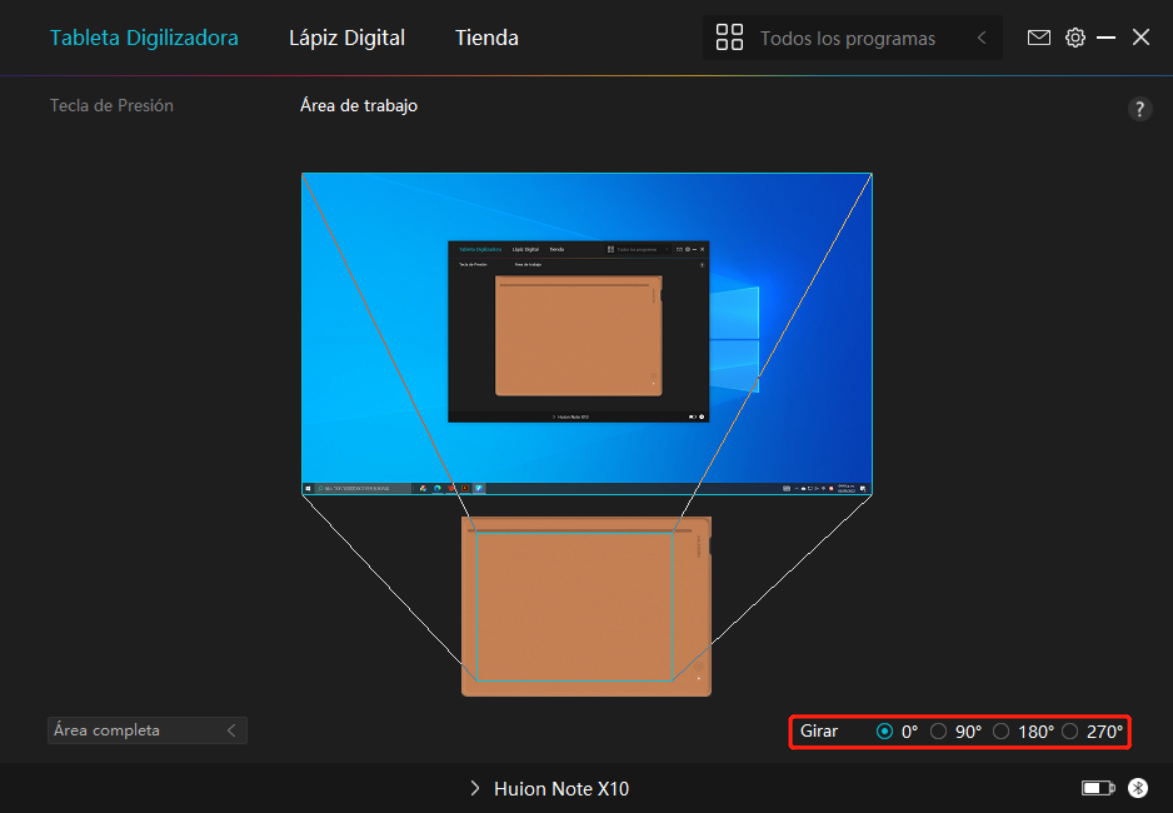Check the battery level icon

coord(1098,788)
